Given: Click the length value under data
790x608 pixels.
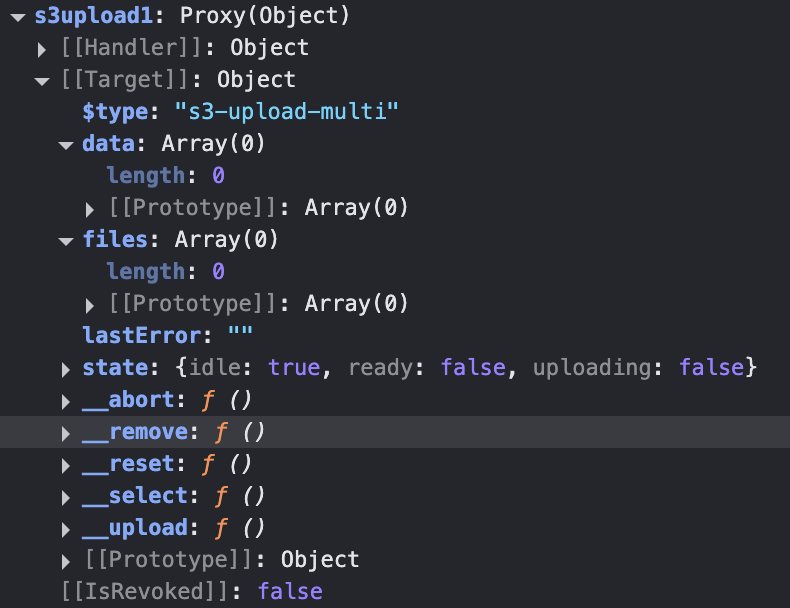Looking at the screenshot, I should pos(217,176).
